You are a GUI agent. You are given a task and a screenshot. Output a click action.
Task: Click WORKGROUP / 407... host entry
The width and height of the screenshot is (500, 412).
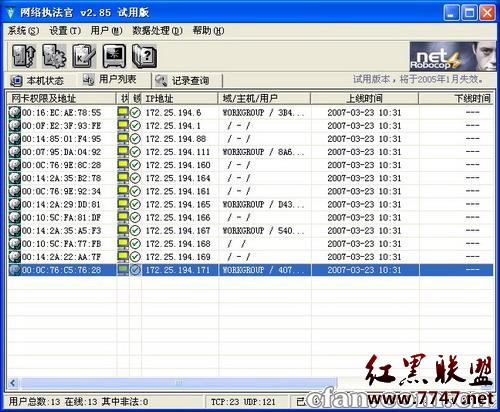[x=263, y=270]
